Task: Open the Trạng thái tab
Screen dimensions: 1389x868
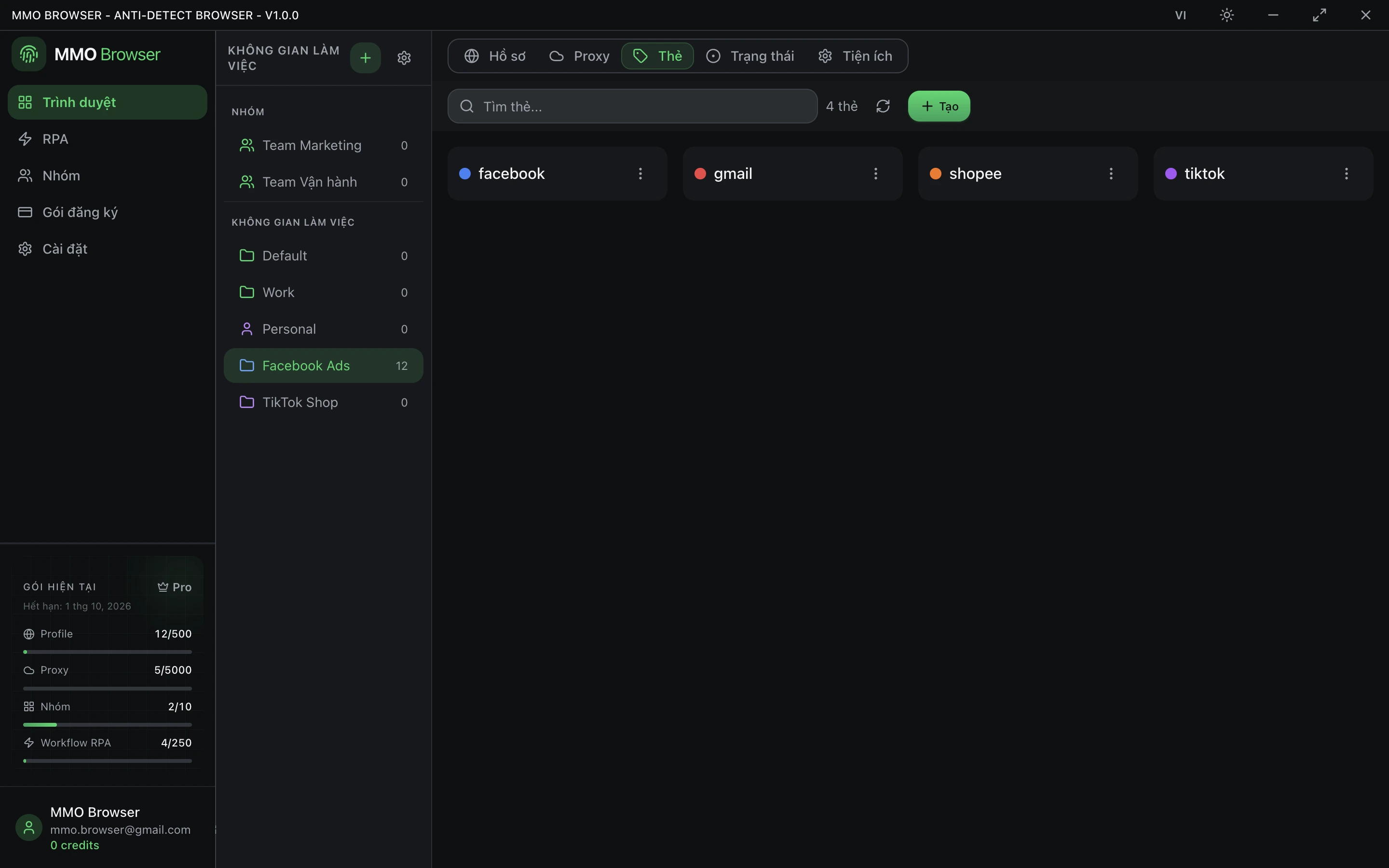Action: (x=749, y=55)
